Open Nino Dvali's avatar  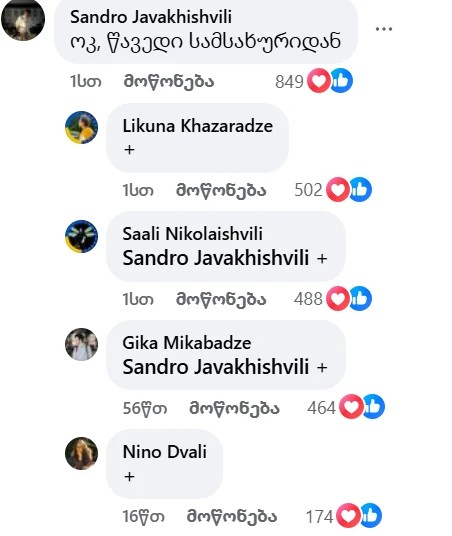point(81,454)
